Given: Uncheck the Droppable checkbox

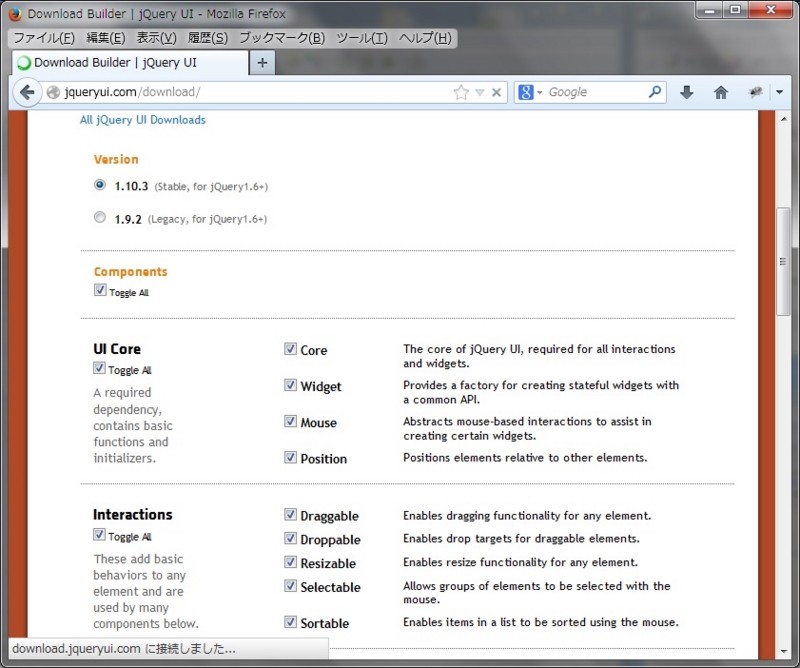Looking at the screenshot, I should (290, 538).
